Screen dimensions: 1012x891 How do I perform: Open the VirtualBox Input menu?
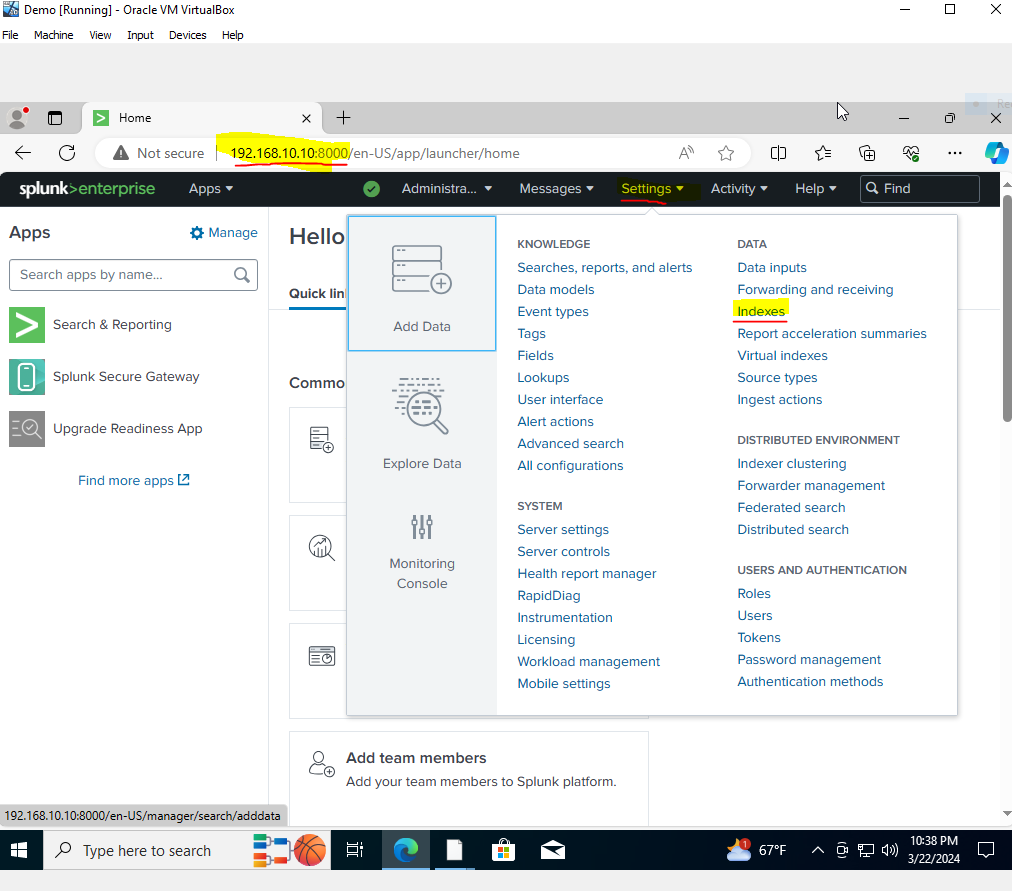pyautogui.click(x=140, y=35)
